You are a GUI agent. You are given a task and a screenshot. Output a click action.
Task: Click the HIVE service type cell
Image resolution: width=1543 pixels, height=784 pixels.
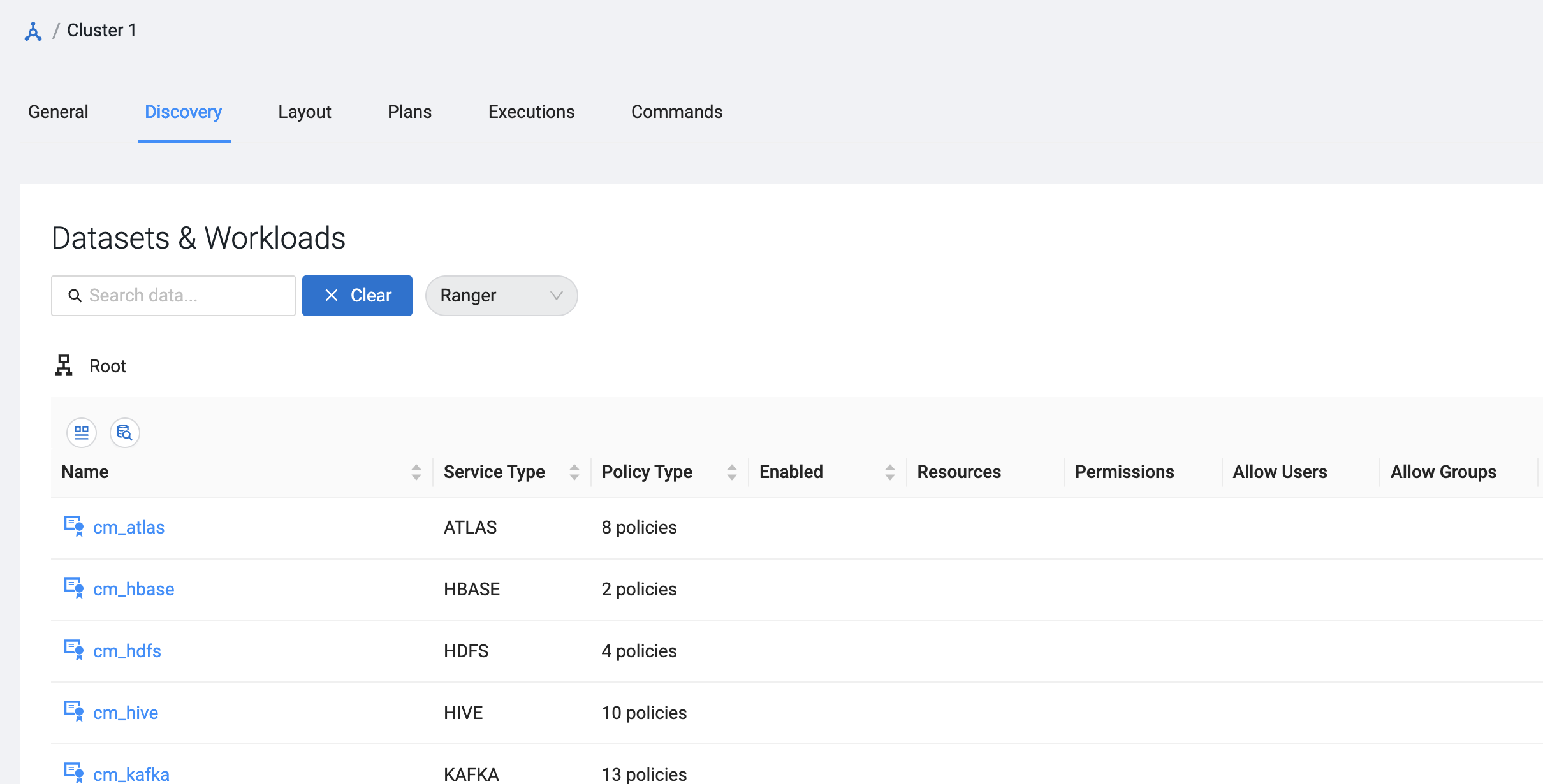(464, 713)
